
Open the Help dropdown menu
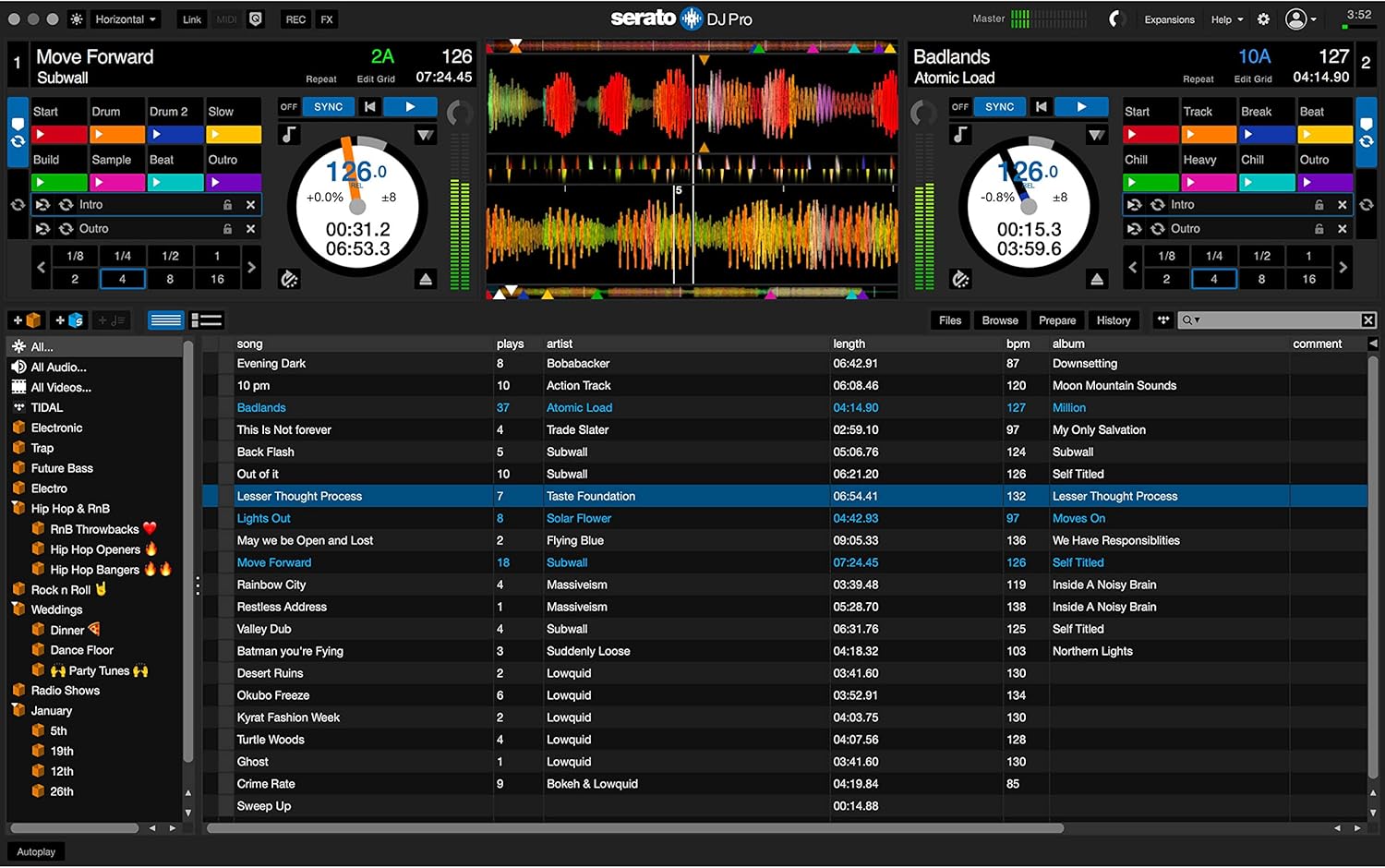(1226, 19)
